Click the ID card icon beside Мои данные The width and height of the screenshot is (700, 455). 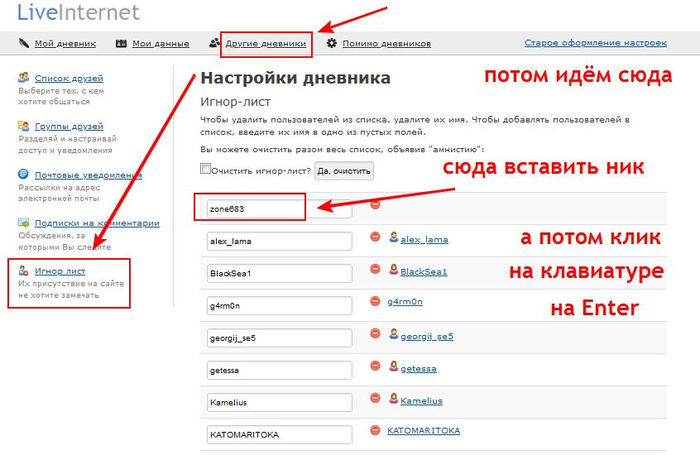click(x=121, y=43)
